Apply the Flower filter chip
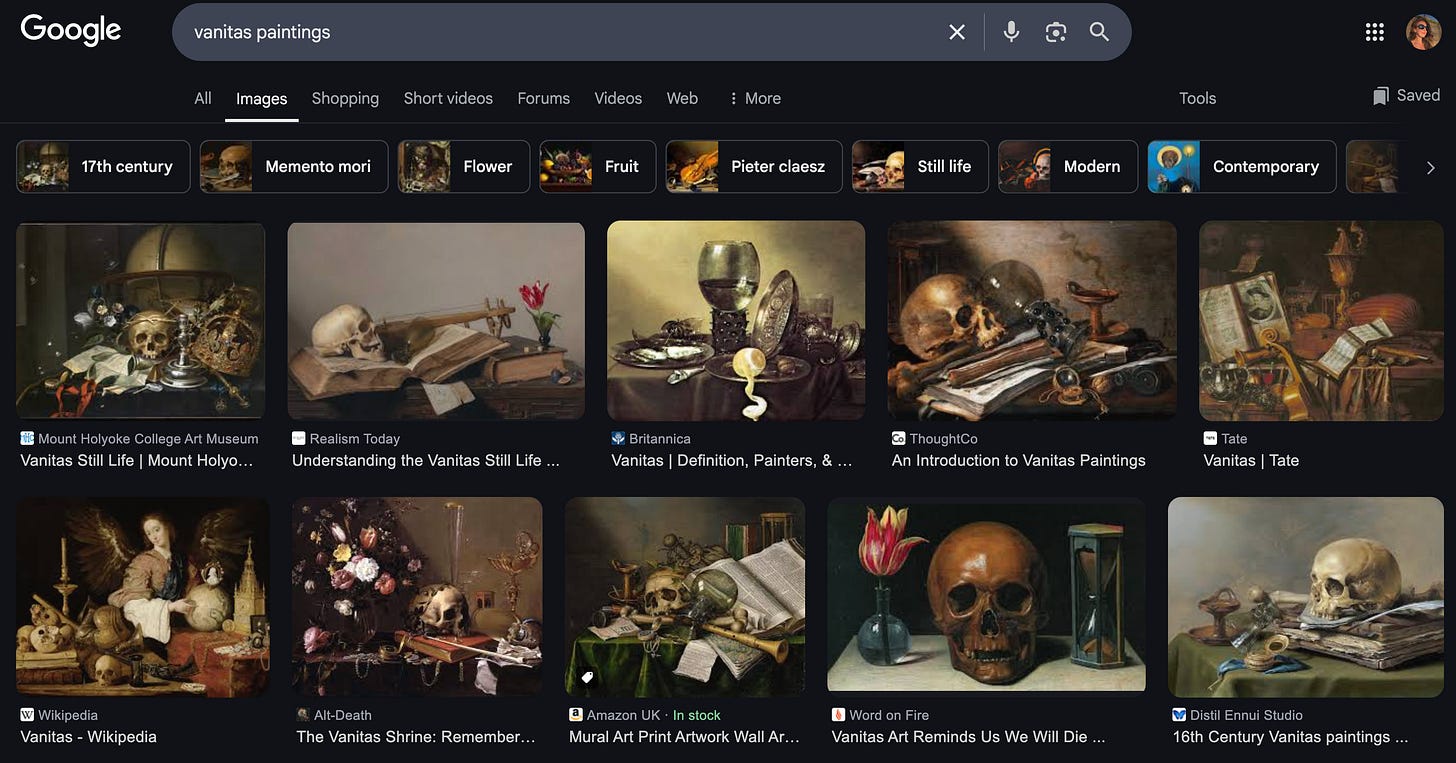 (x=462, y=166)
